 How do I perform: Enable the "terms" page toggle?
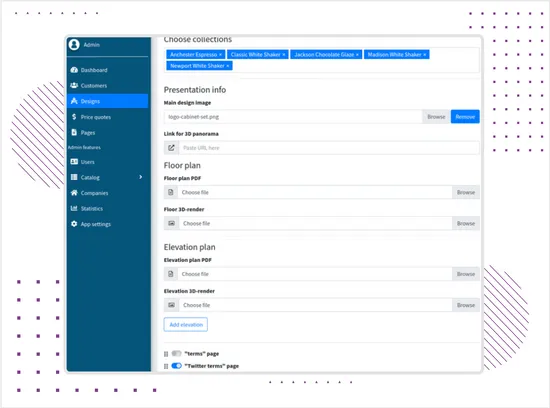[176, 353]
